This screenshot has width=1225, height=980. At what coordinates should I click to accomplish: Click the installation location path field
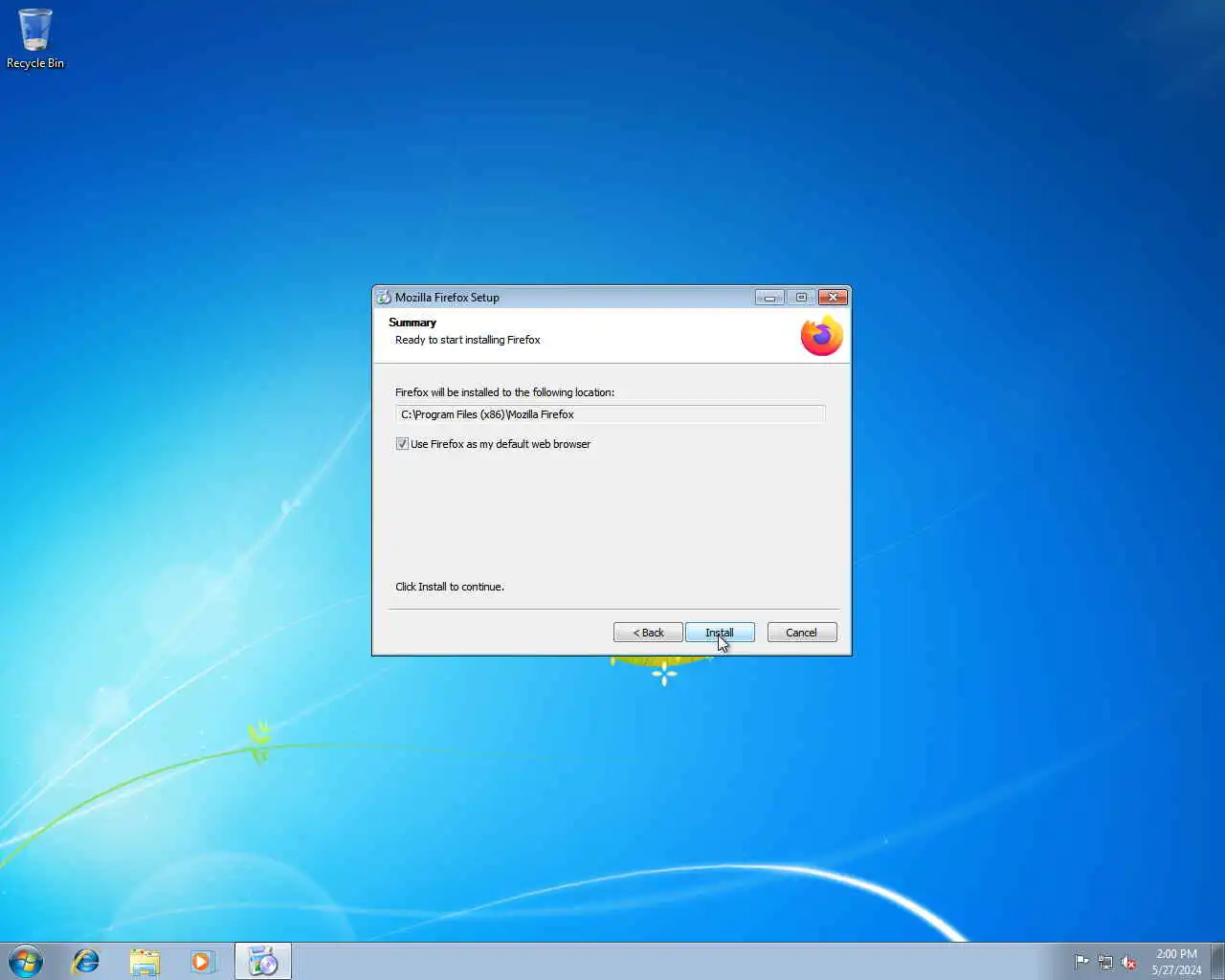click(x=610, y=414)
